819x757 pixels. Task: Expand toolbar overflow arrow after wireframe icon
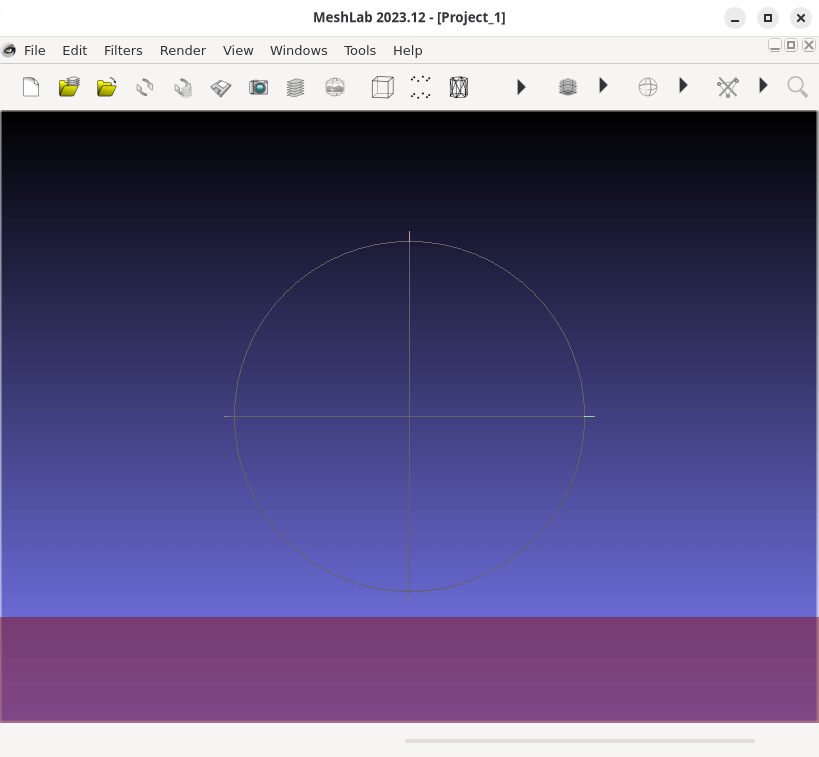pos(521,87)
